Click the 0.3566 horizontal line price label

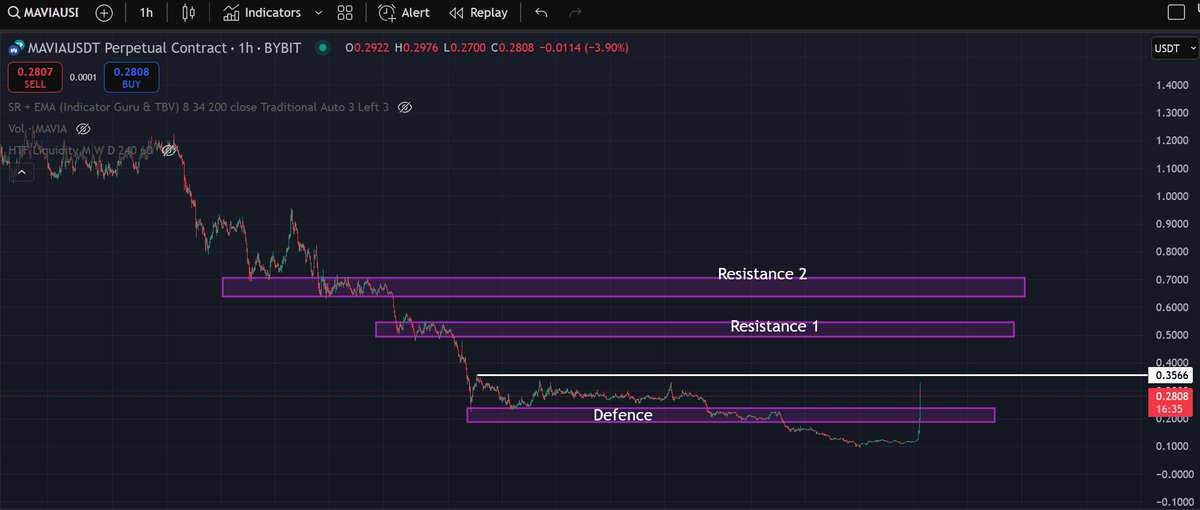(x=1172, y=375)
